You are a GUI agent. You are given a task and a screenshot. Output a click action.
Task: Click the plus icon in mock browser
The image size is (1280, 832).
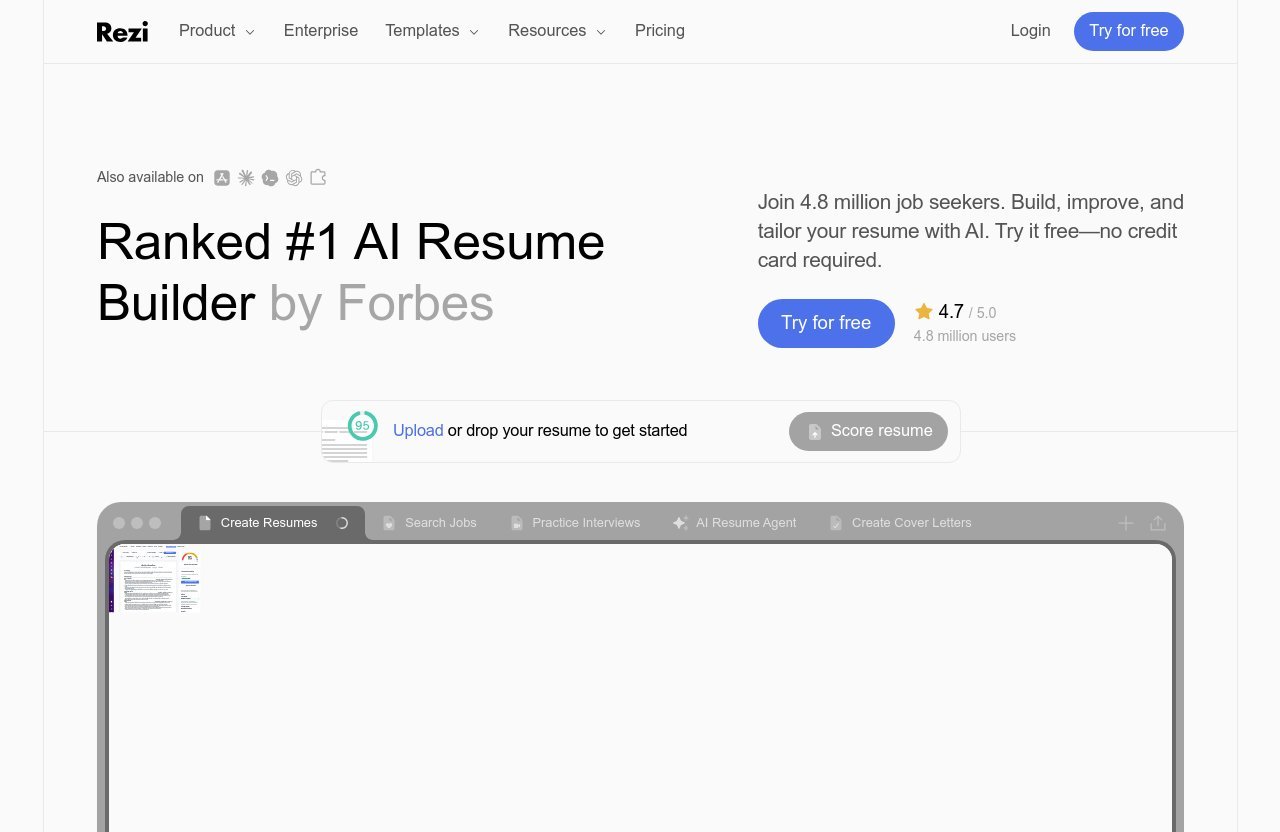(1126, 523)
